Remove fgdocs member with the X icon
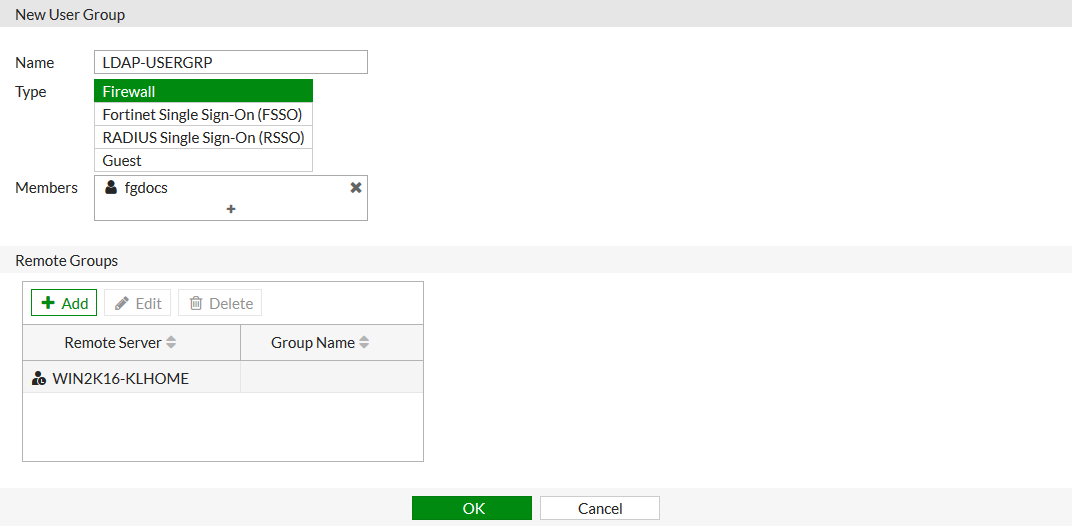The image size is (1072, 526). (355, 187)
